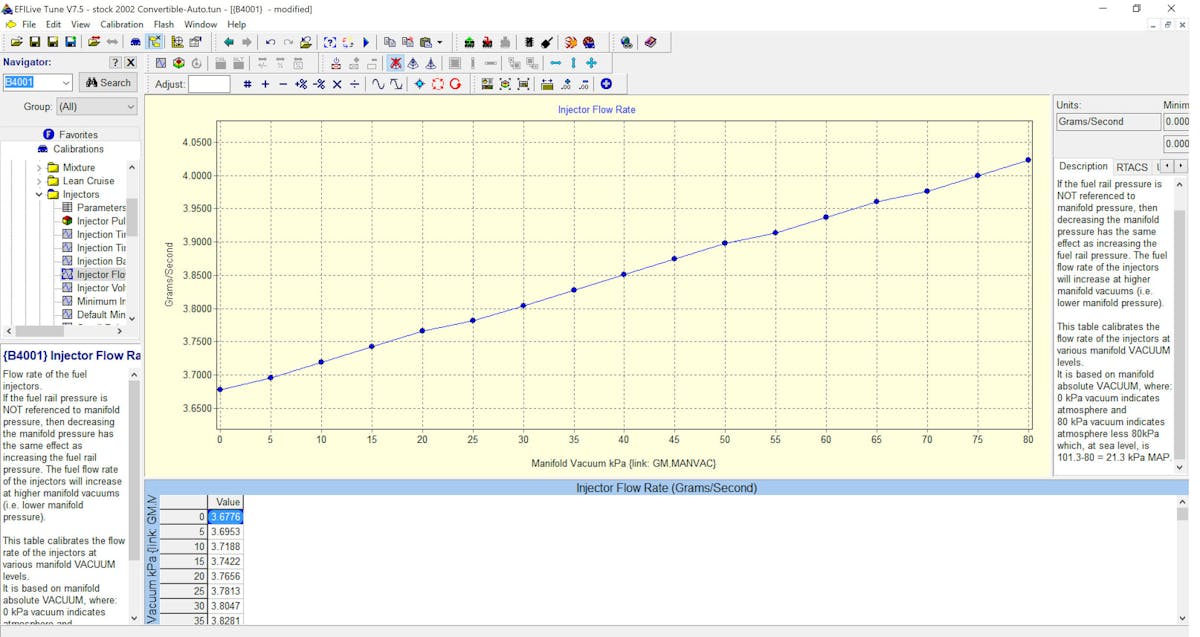Toggle the navigator tree view toolbar button
The image size is (1200, 637).
click(156, 42)
